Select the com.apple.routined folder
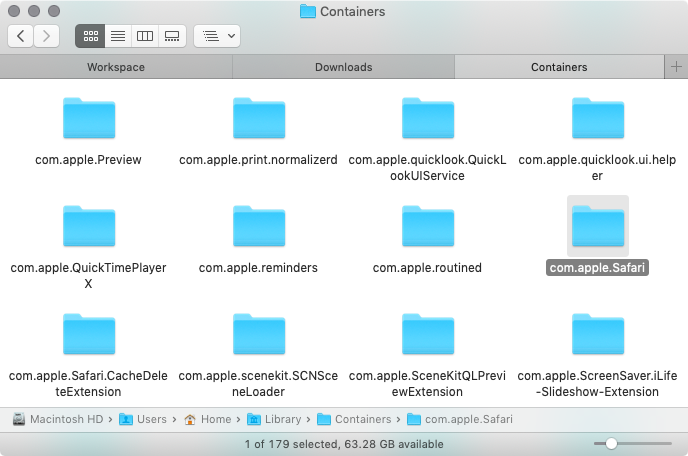Screen dimensions: 688x456 click(428, 229)
